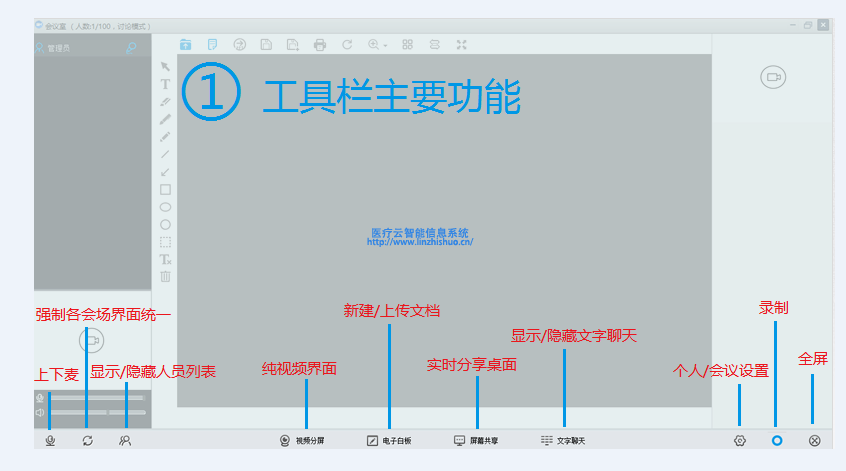Click the microphone icon beside the volume slider
The width and height of the screenshot is (846, 471).
pos(40,398)
